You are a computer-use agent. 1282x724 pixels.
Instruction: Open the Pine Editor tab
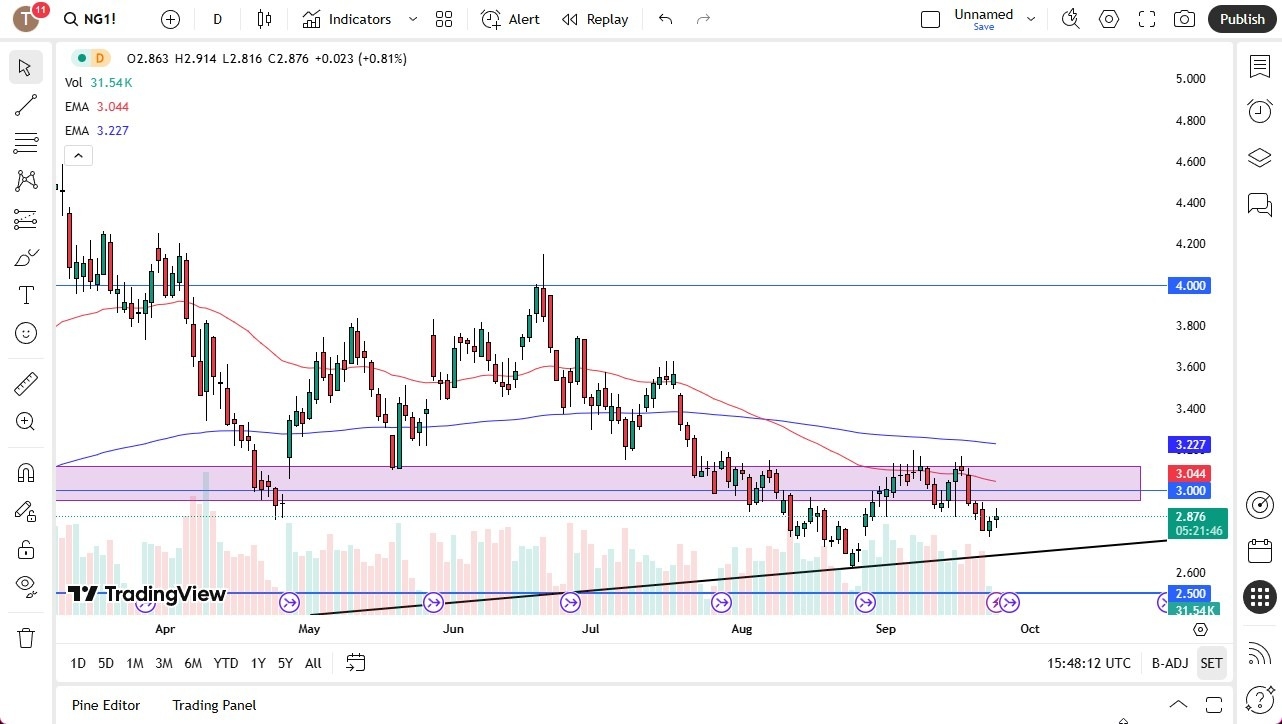click(x=105, y=705)
